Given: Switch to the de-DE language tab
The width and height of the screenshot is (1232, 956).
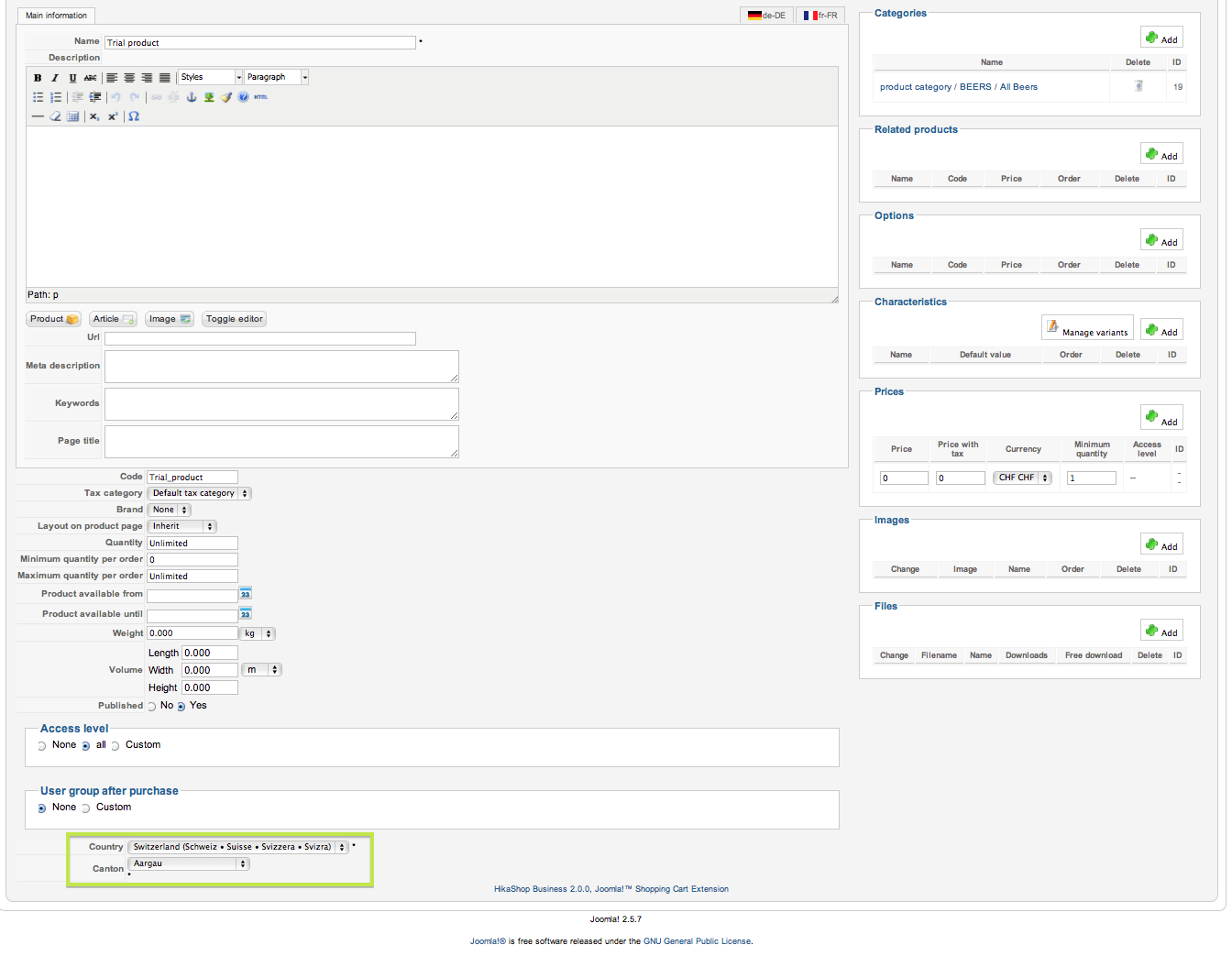Looking at the screenshot, I should pos(766,16).
